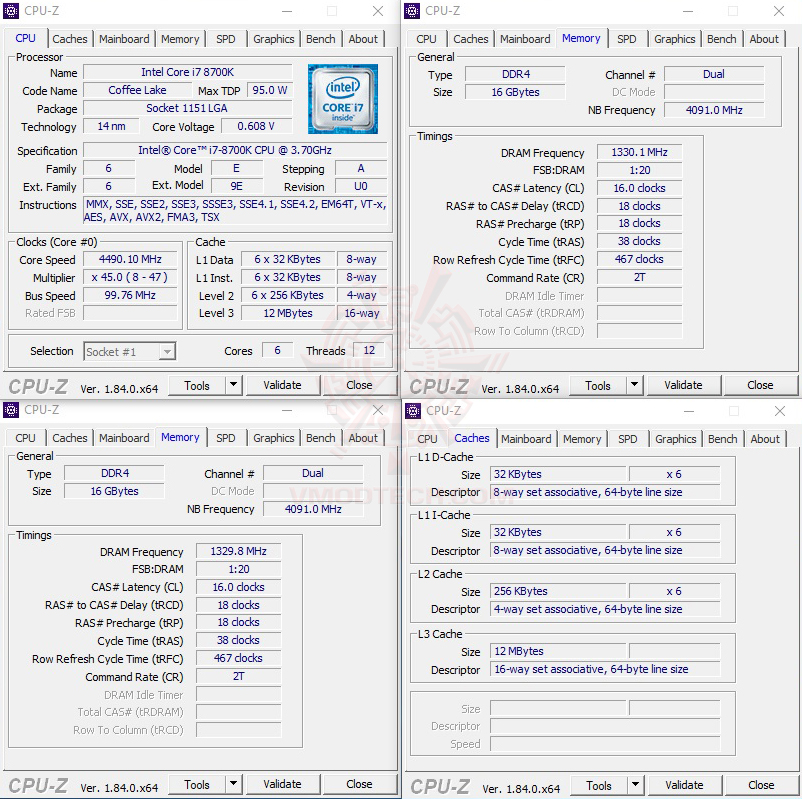Select the CPU tab in the top-right Memory window
Image resolution: width=802 pixels, height=799 pixels.
[426, 39]
